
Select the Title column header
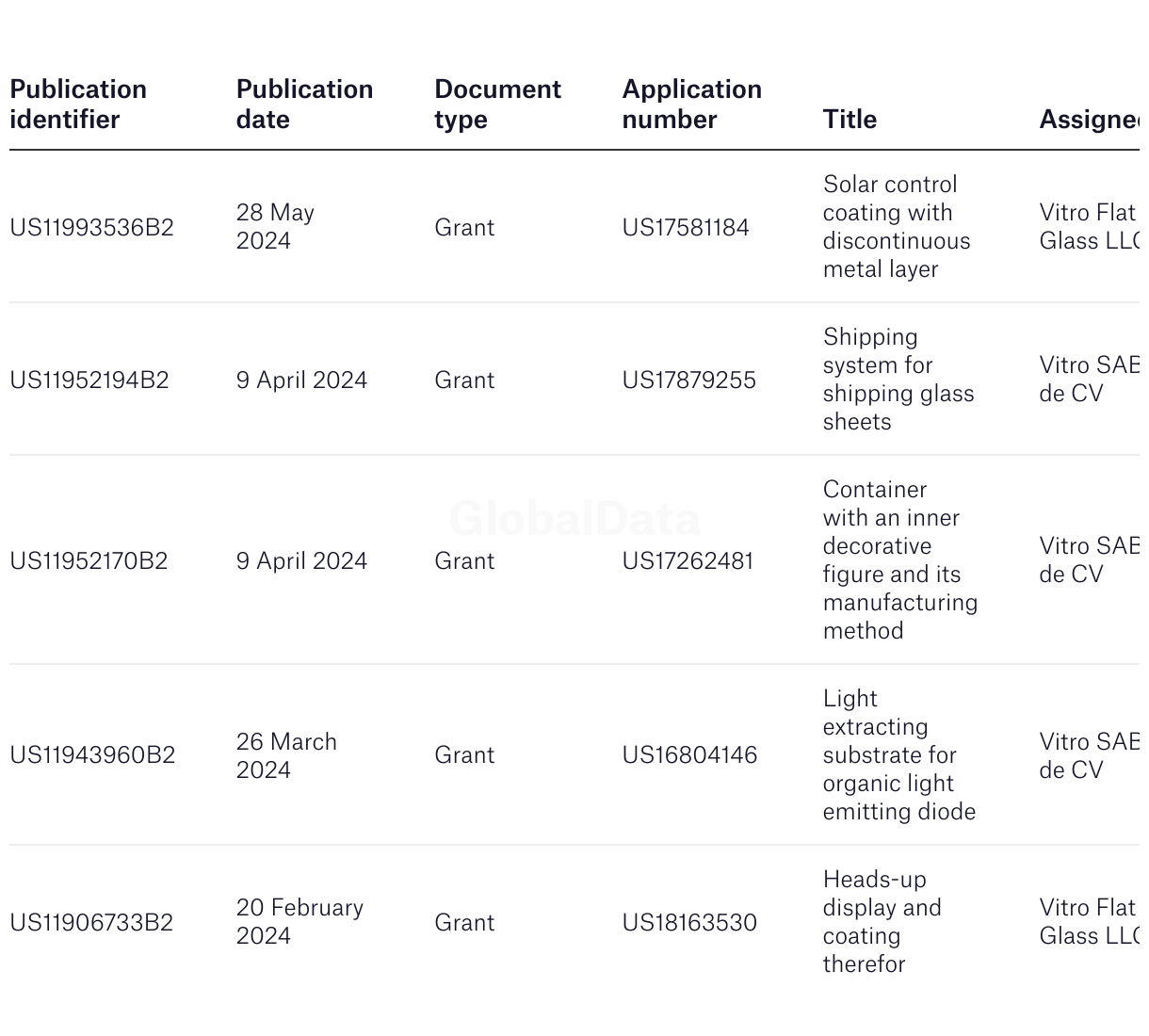point(850,120)
